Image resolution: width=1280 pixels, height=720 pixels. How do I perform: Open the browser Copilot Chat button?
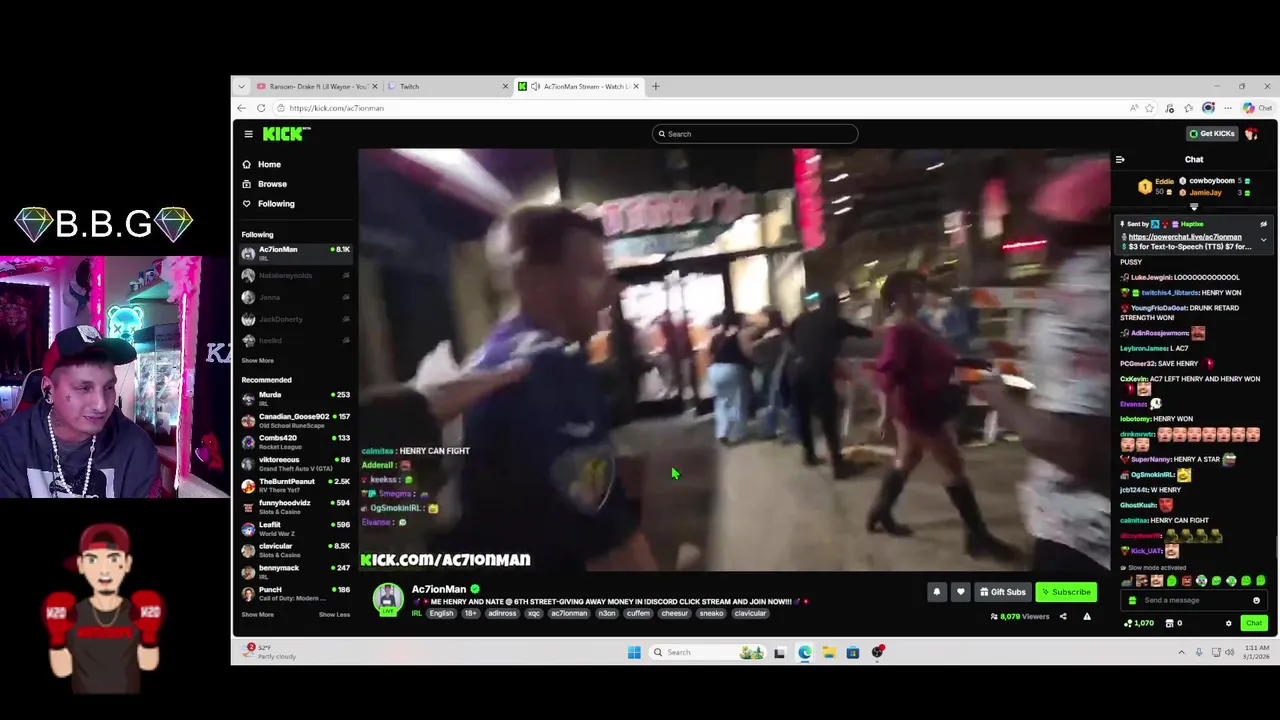pos(1257,108)
